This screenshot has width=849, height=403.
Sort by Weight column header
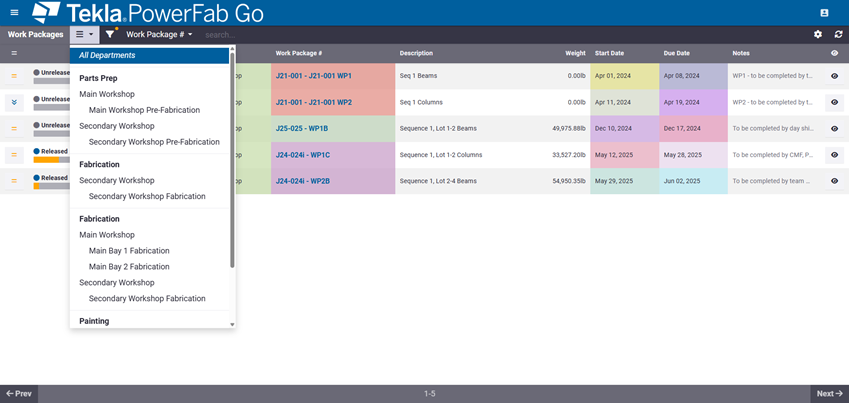point(576,53)
